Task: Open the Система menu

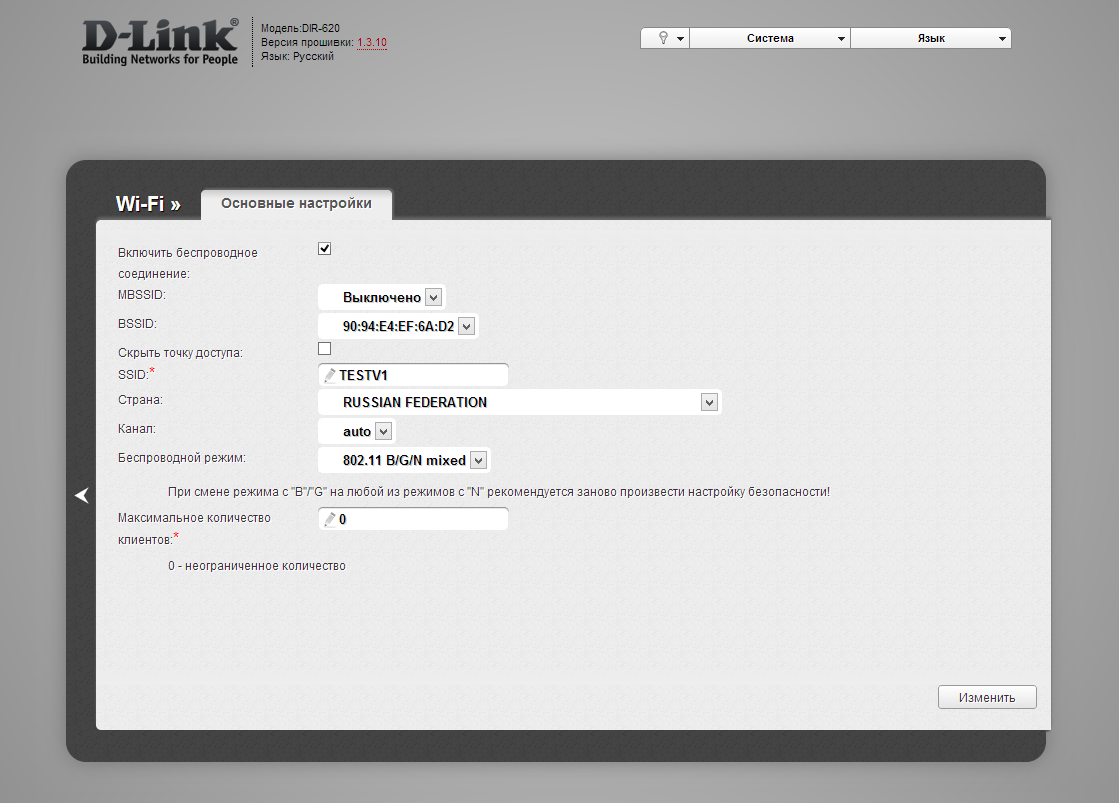Action: (770, 38)
